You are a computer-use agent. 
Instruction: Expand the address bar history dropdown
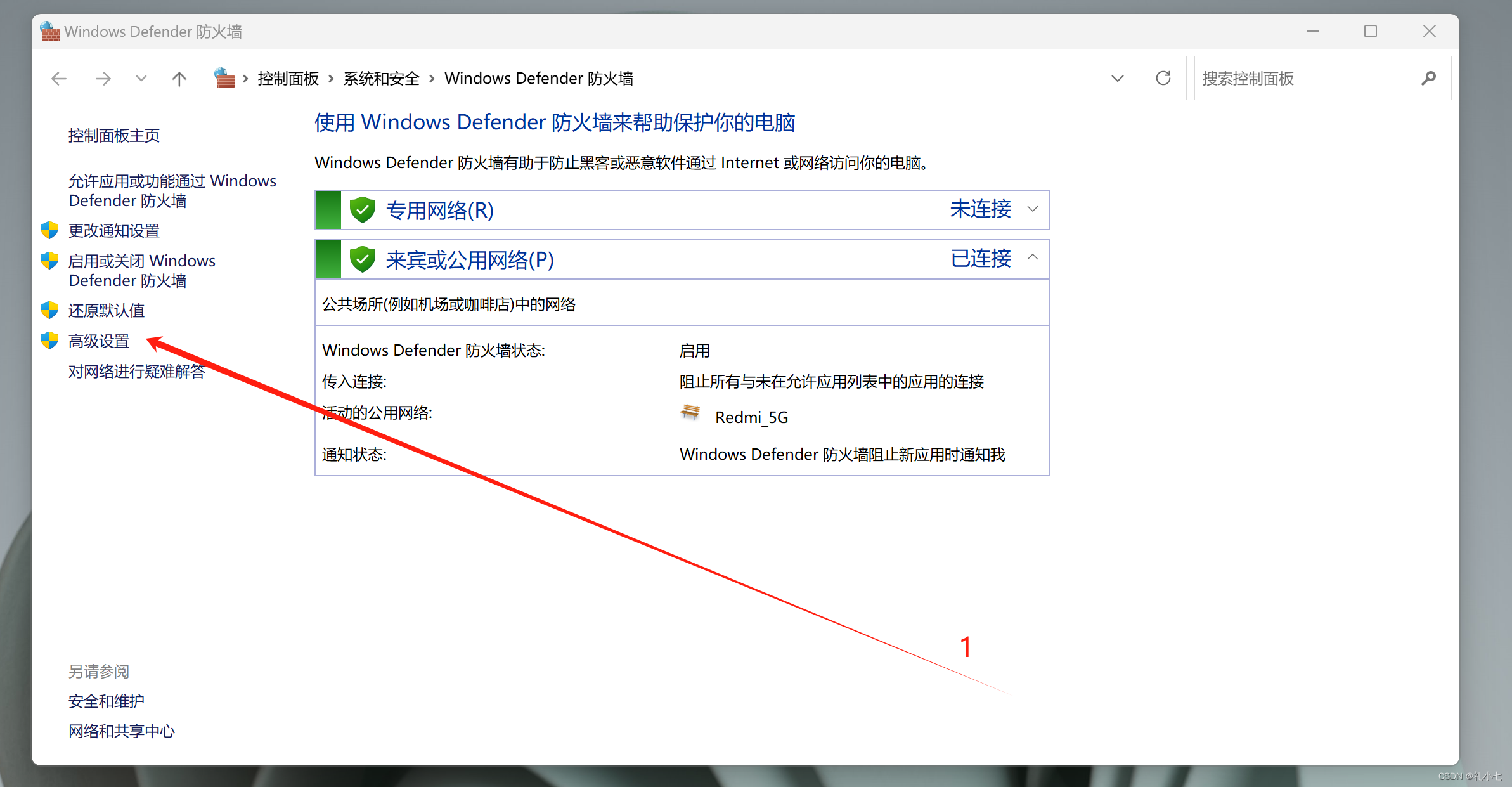click(x=1118, y=78)
